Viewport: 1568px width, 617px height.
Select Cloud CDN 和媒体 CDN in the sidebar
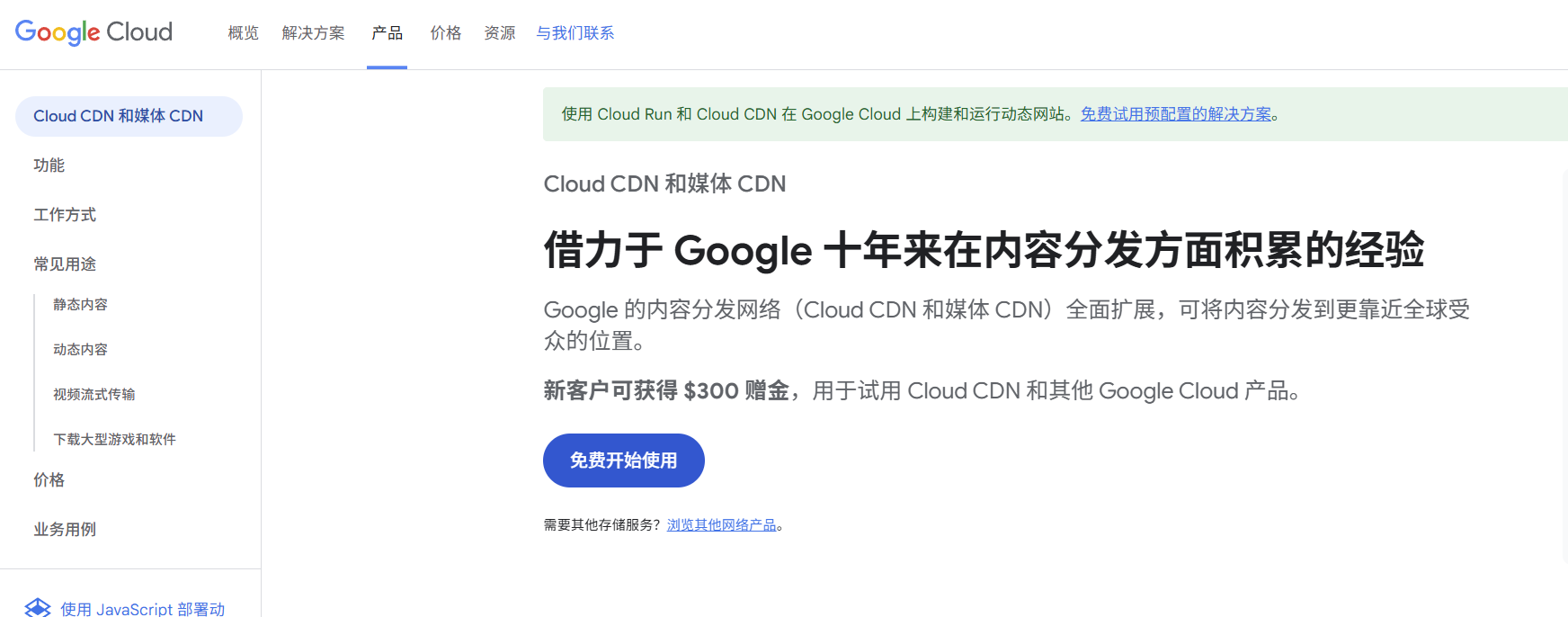pos(119,115)
